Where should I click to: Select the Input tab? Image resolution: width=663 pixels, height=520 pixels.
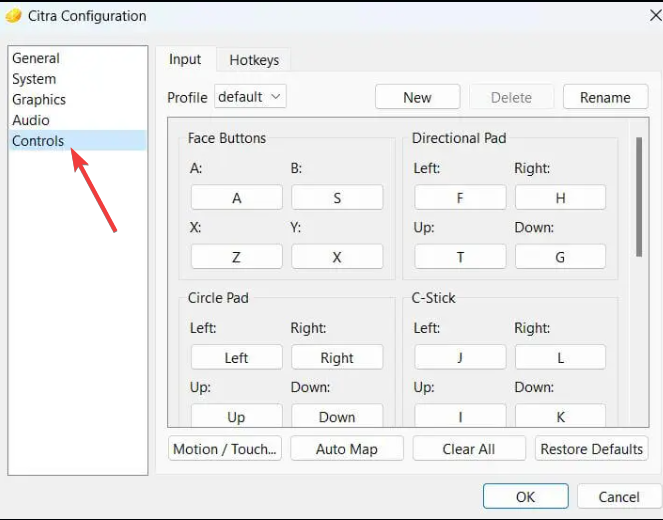pyautogui.click(x=185, y=59)
